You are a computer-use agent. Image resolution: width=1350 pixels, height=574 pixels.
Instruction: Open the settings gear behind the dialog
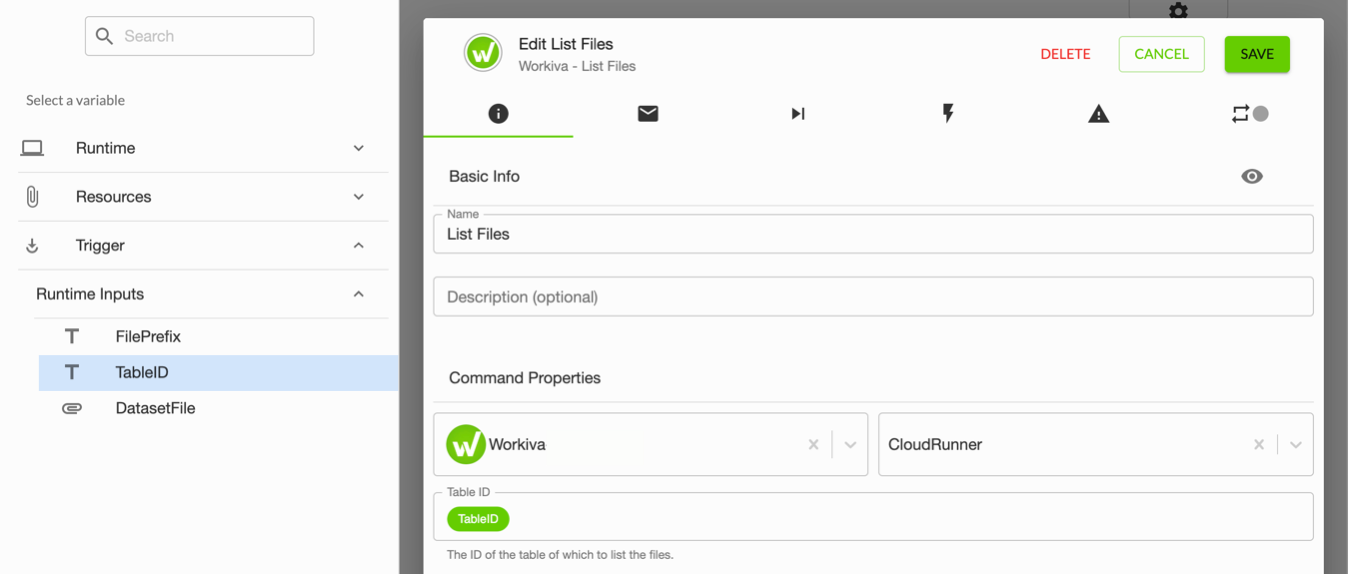click(x=1178, y=10)
